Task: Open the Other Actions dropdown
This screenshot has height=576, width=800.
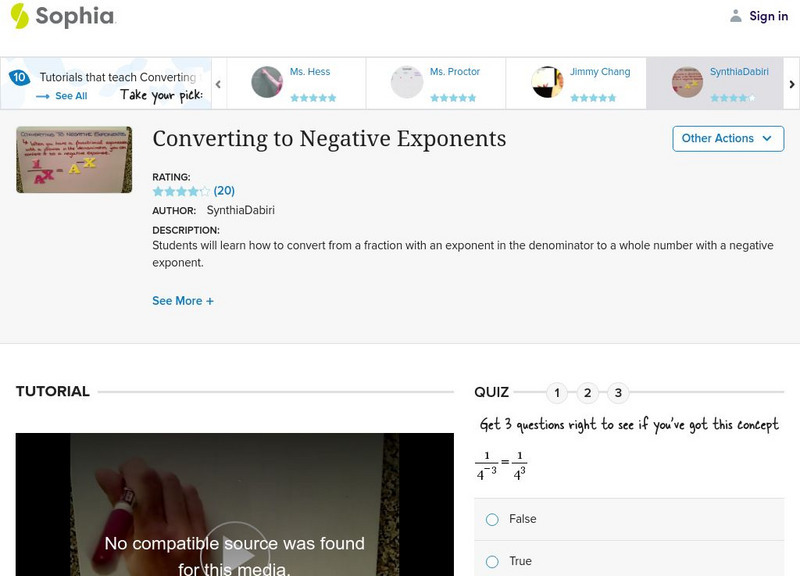Action: [x=727, y=139]
